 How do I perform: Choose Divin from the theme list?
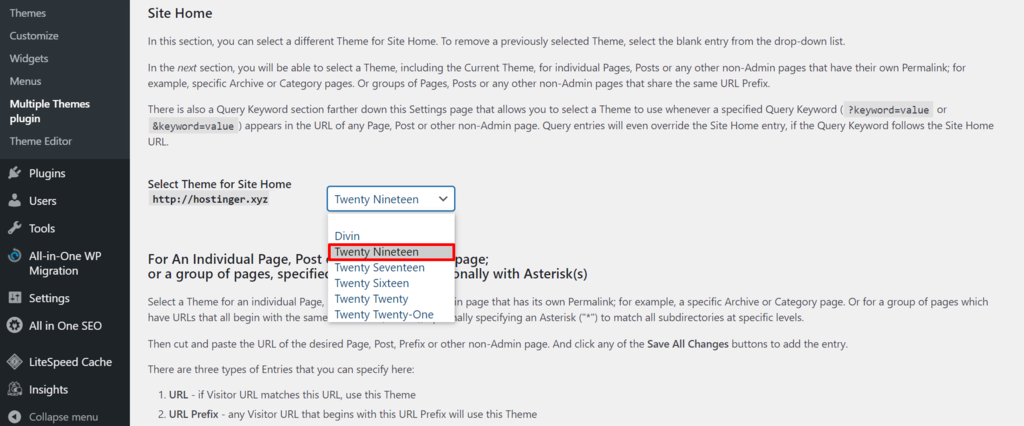[347, 236]
